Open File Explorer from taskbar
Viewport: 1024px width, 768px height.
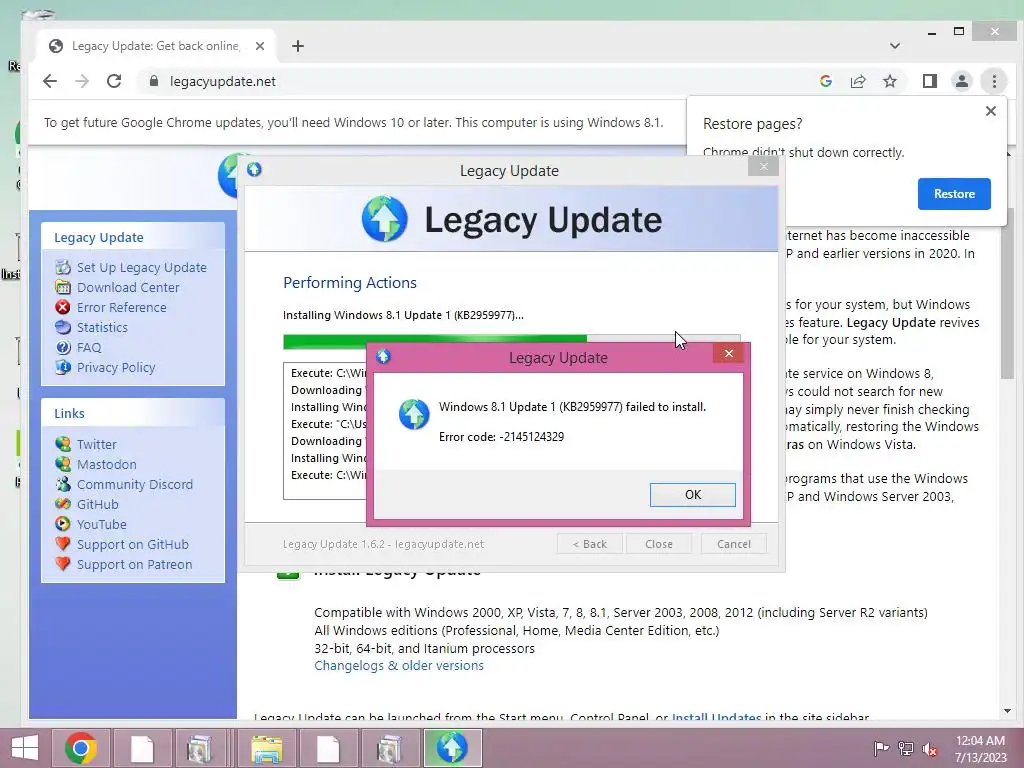pos(266,748)
